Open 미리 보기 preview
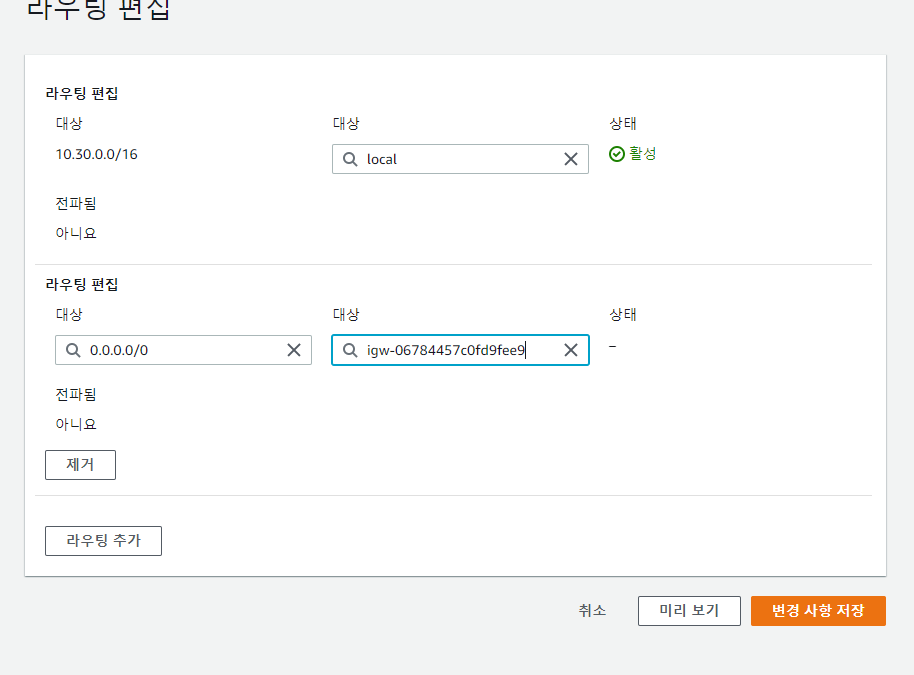The width and height of the screenshot is (914, 675). coord(689,610)
